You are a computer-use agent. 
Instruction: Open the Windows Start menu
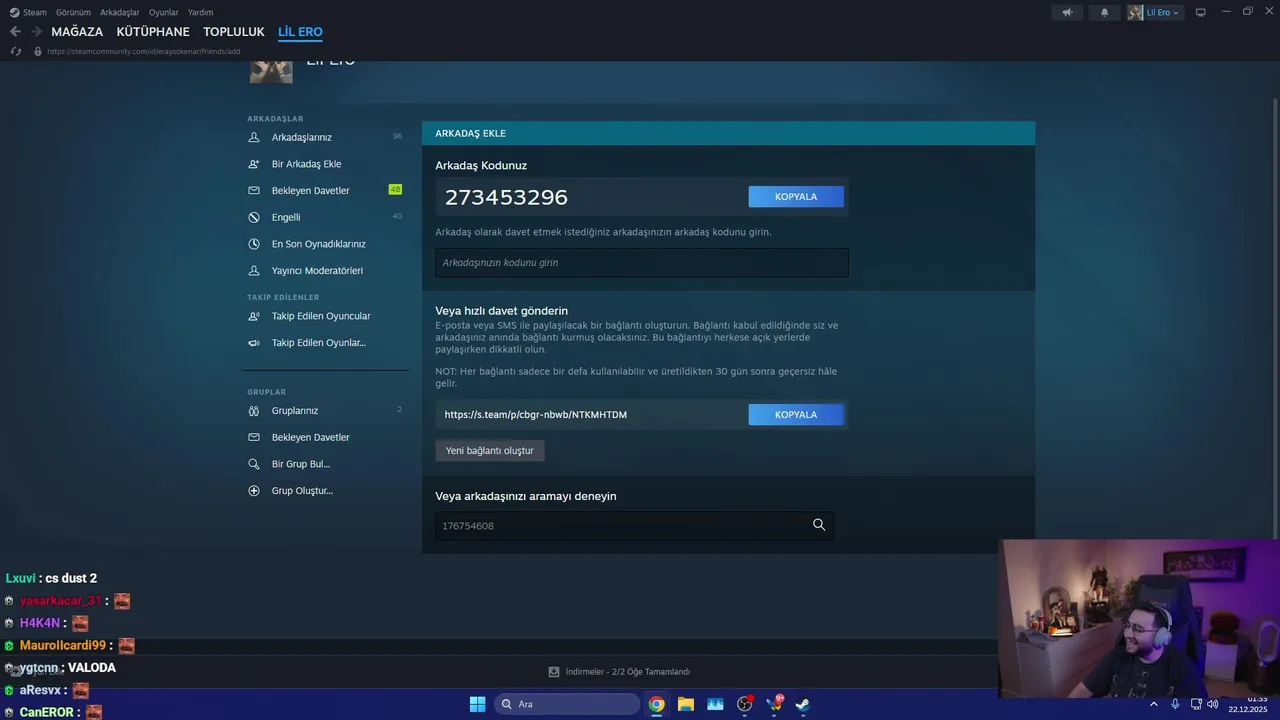tap(477, 704)
